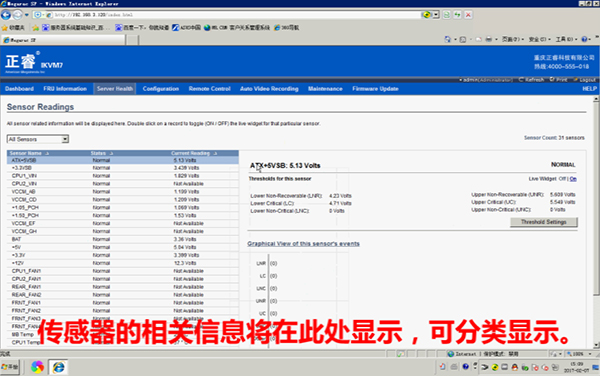The image size is (600, 376).
Task: Click the green-yellow browser icon in system tray
Action: click(495, 368)
